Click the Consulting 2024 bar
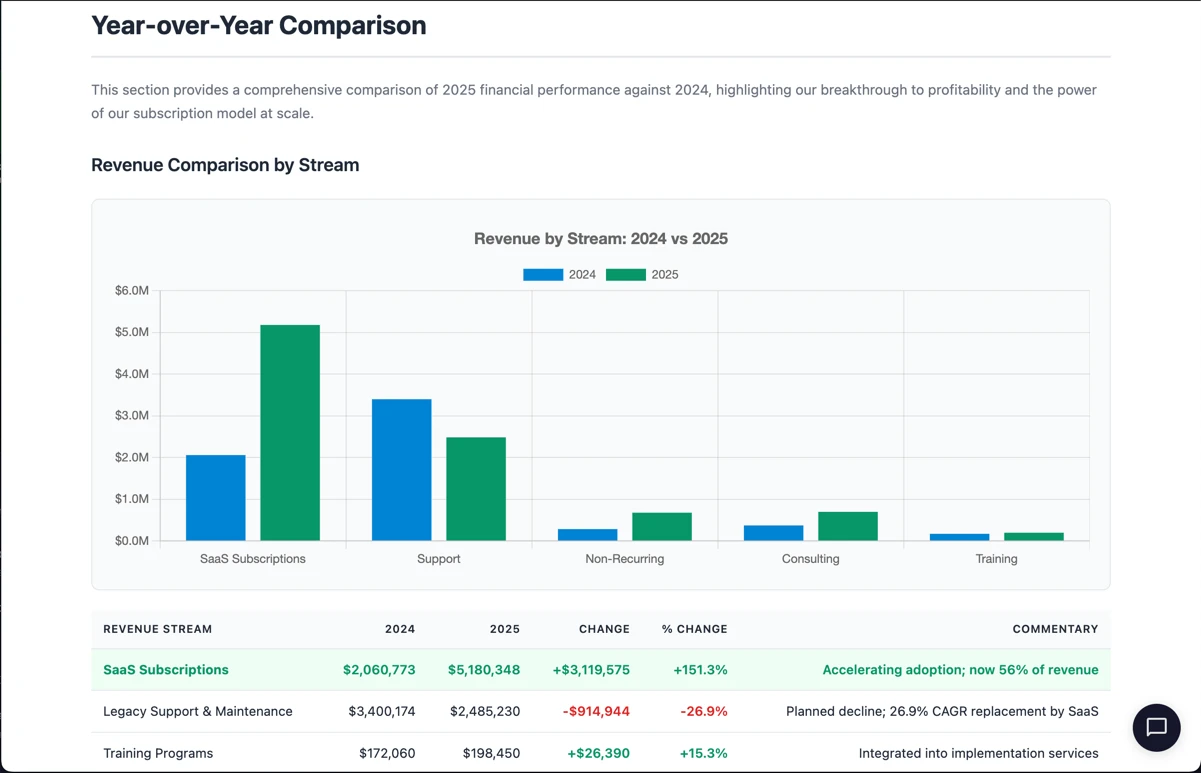Image resolution: width=1201 pixels, height=773 pixels. pyautogui.click(x=773, y=533)
